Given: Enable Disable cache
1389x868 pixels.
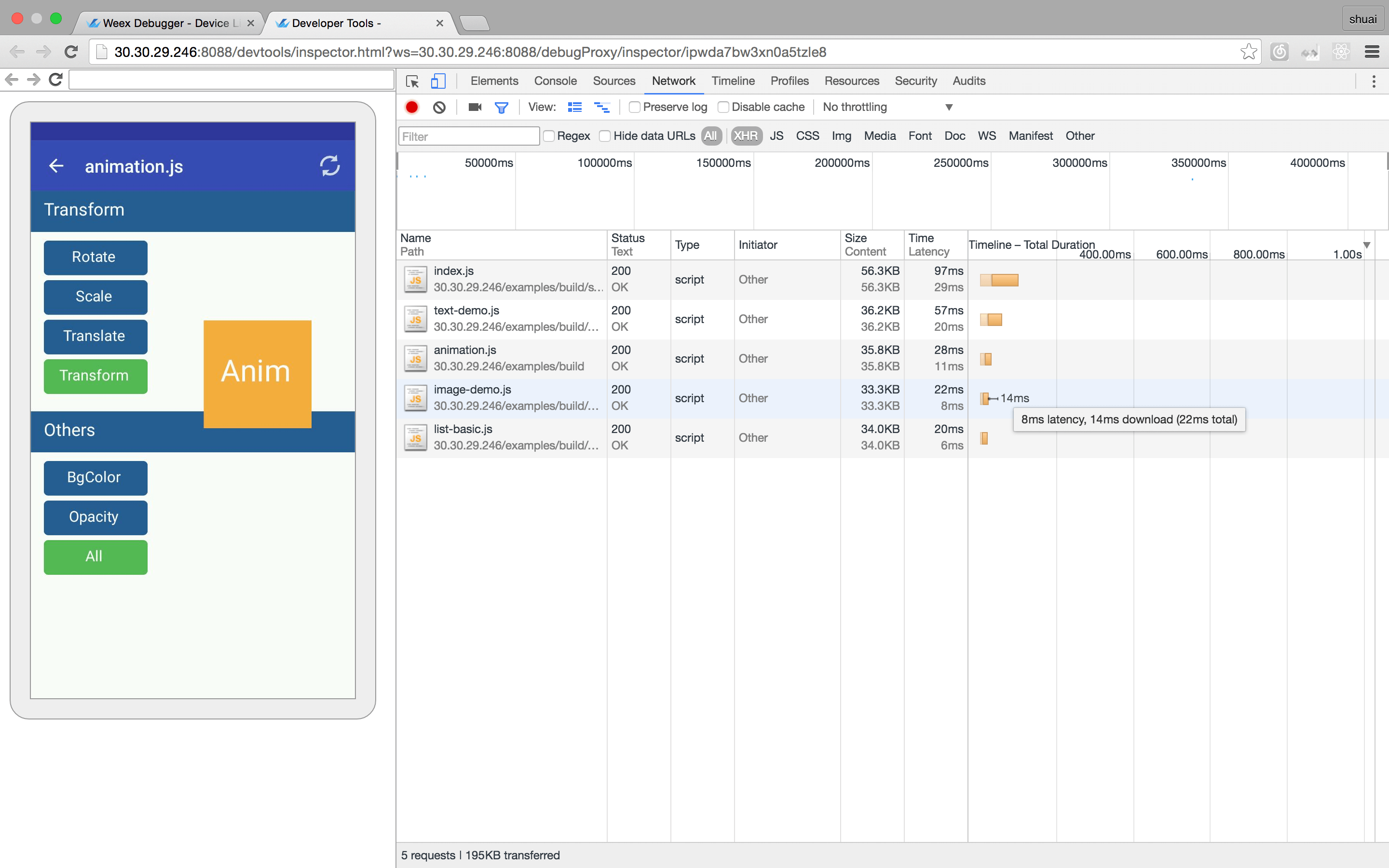Looking at the screenshot, I should 723,108.
